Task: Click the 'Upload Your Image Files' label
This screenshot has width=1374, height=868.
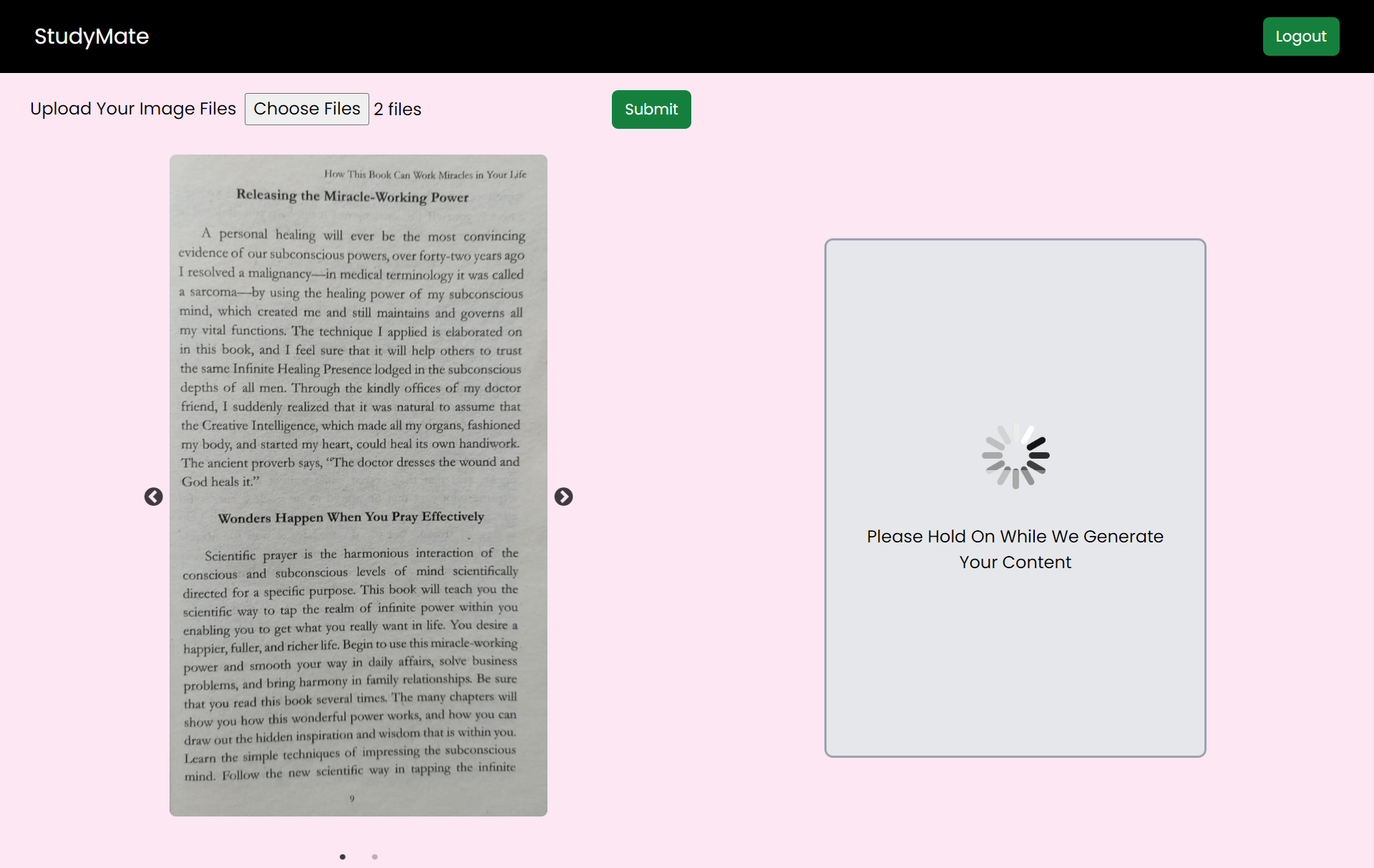Action: pos(133,109)
